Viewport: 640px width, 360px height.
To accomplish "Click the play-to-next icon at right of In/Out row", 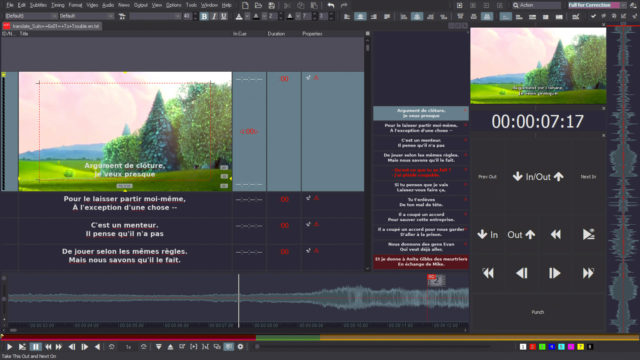I will click(588, 235).
